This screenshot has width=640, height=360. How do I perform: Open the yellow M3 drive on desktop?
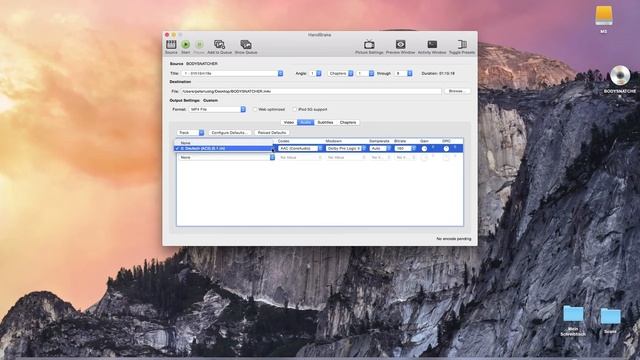click(x=604, y=16)
